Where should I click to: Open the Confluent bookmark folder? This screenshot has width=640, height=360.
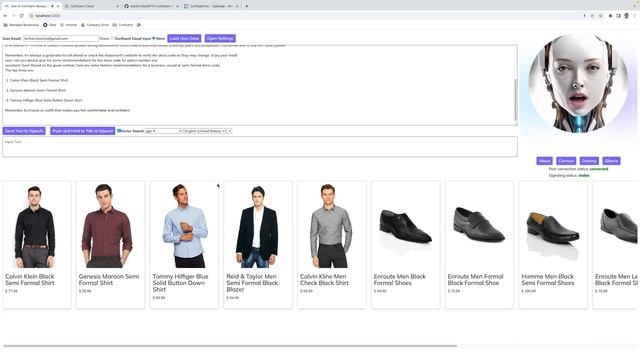123,25
